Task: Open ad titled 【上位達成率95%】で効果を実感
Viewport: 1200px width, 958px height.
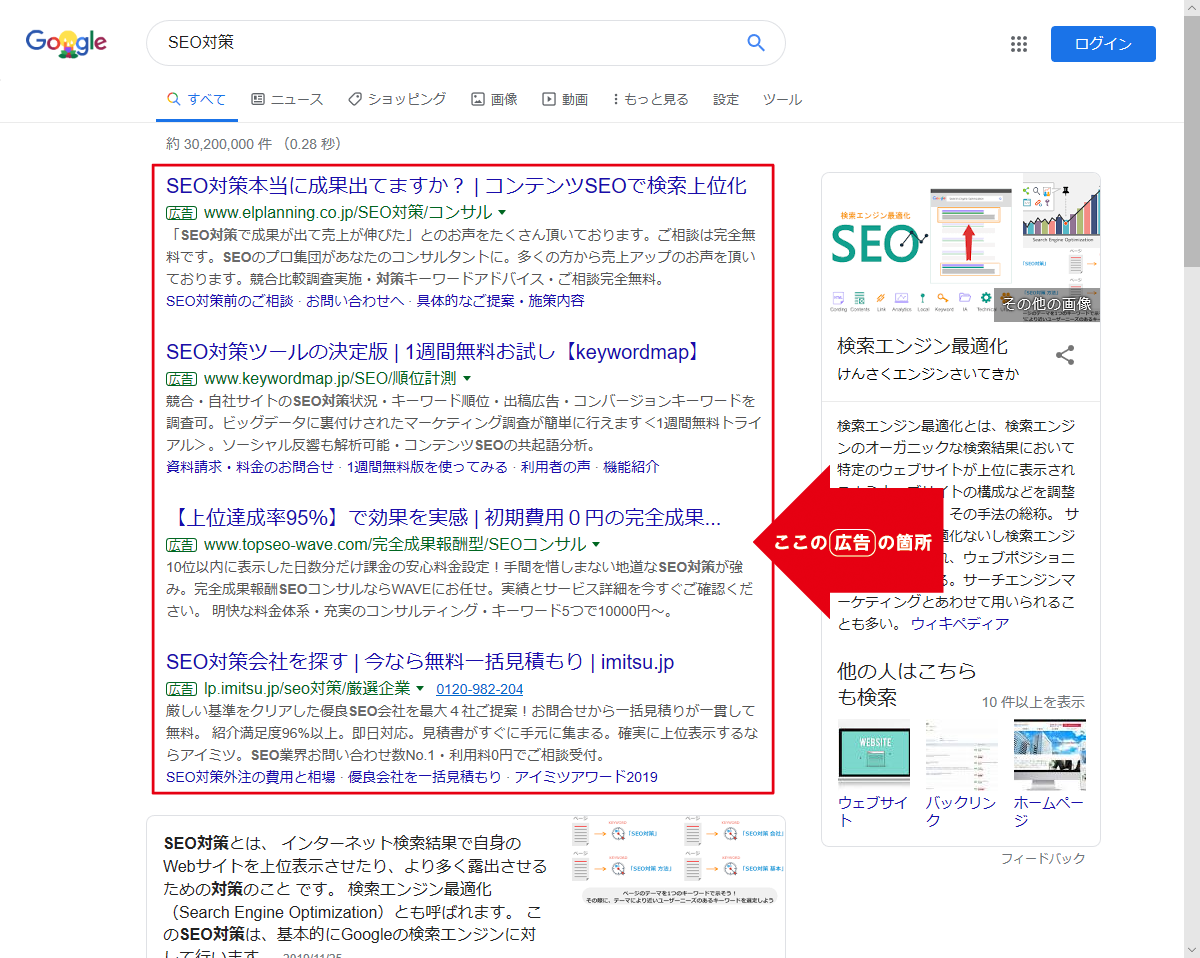Action: (x=443, y=518)
